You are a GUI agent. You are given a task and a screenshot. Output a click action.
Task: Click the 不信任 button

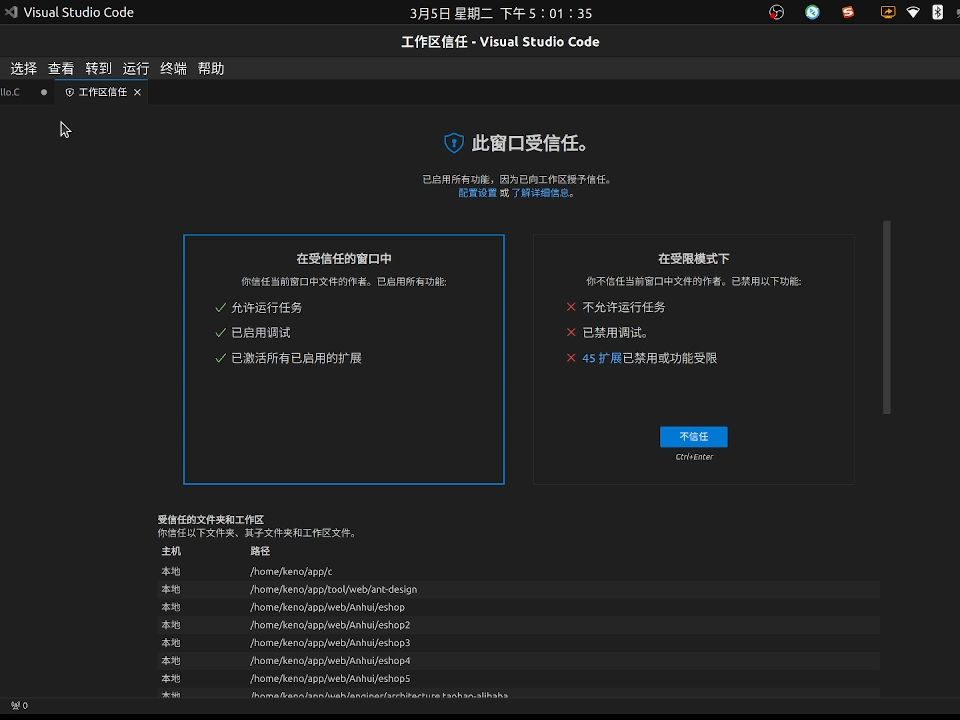point(694,437)
